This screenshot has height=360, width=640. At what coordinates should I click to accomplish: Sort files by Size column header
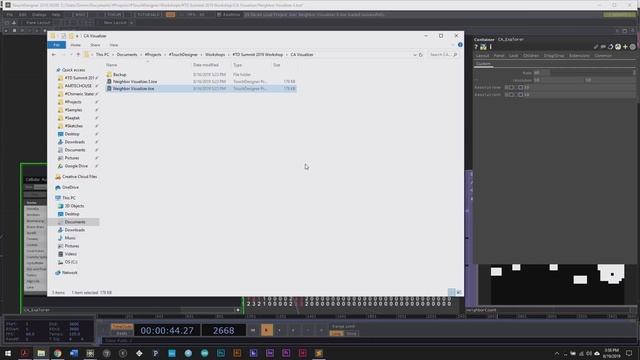tap(277, 65)
